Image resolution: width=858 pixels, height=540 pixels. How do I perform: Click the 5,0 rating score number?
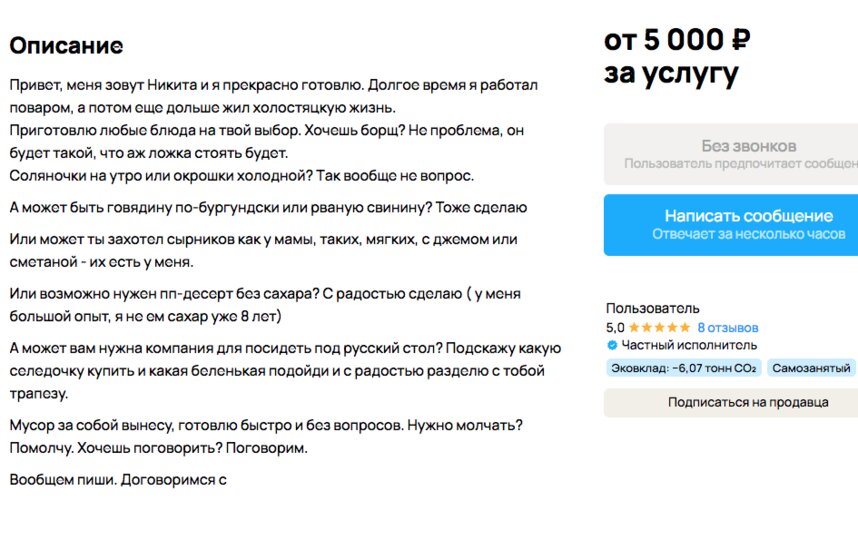pyautogui.click(x=615, y=328)
